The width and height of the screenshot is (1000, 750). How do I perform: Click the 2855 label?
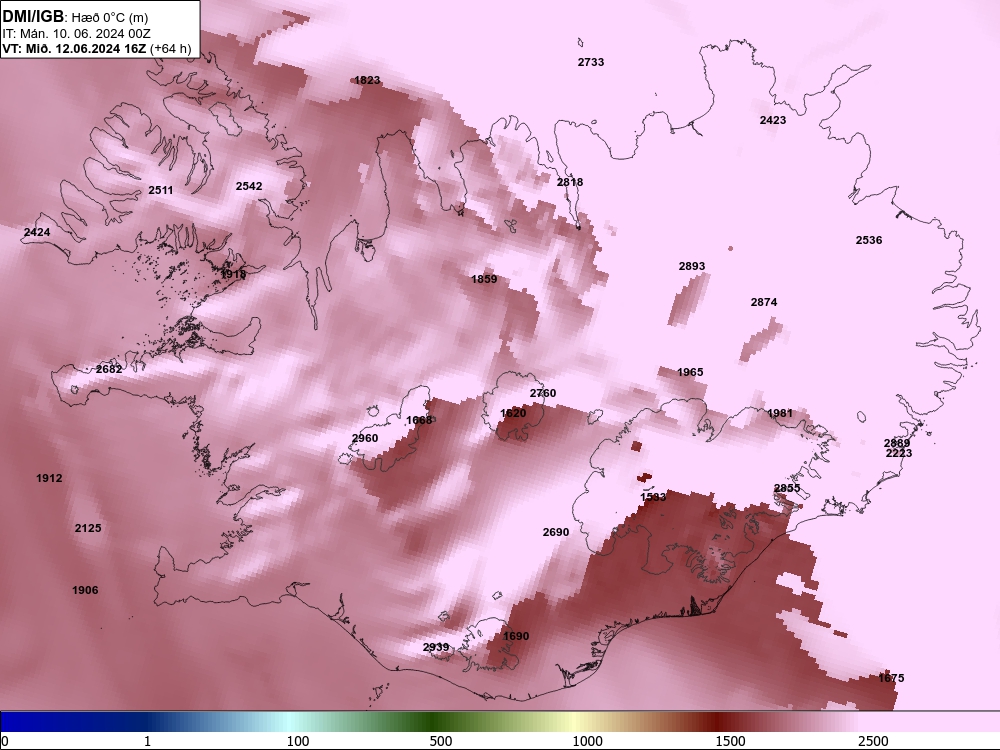pyautogui.click(x=786, y=488)
